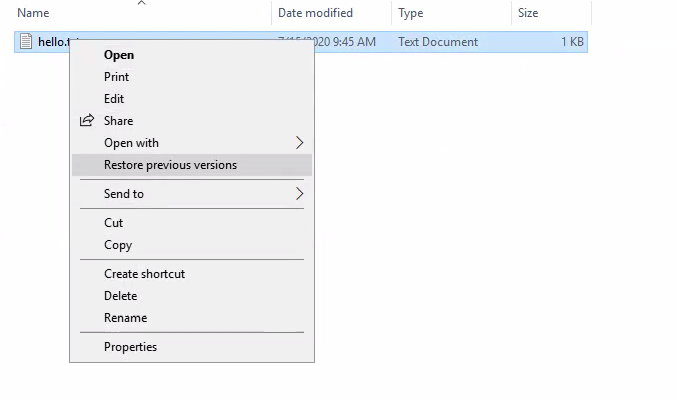Click the hello text file icon

26,41
